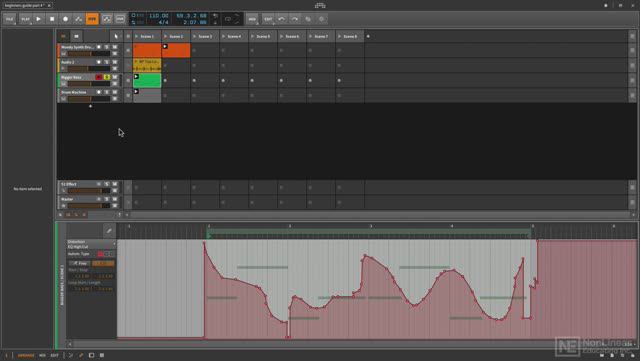Launch Scene 8
640x361 pixels.
coord(340,36)
